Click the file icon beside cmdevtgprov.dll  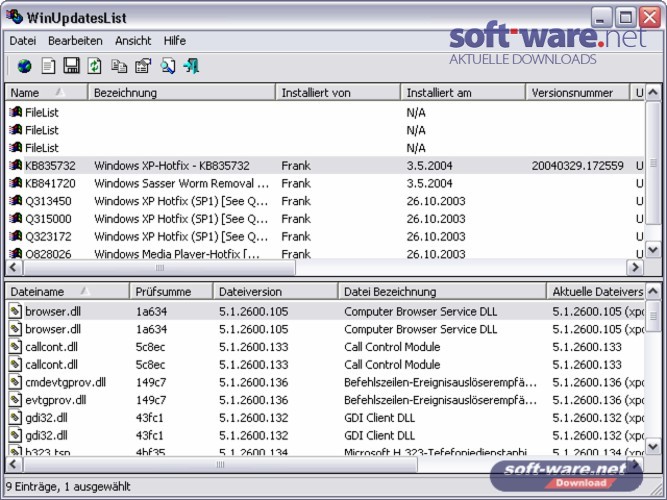15,382
